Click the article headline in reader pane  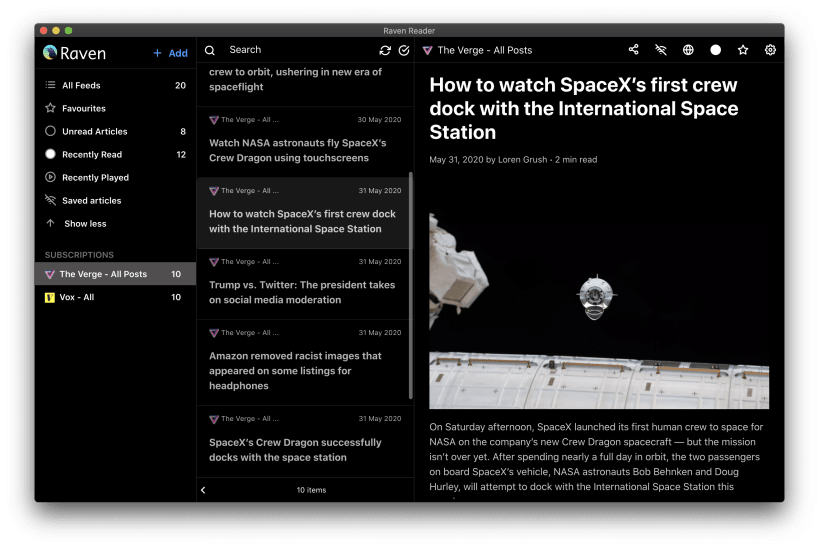(x=583, y=108)
